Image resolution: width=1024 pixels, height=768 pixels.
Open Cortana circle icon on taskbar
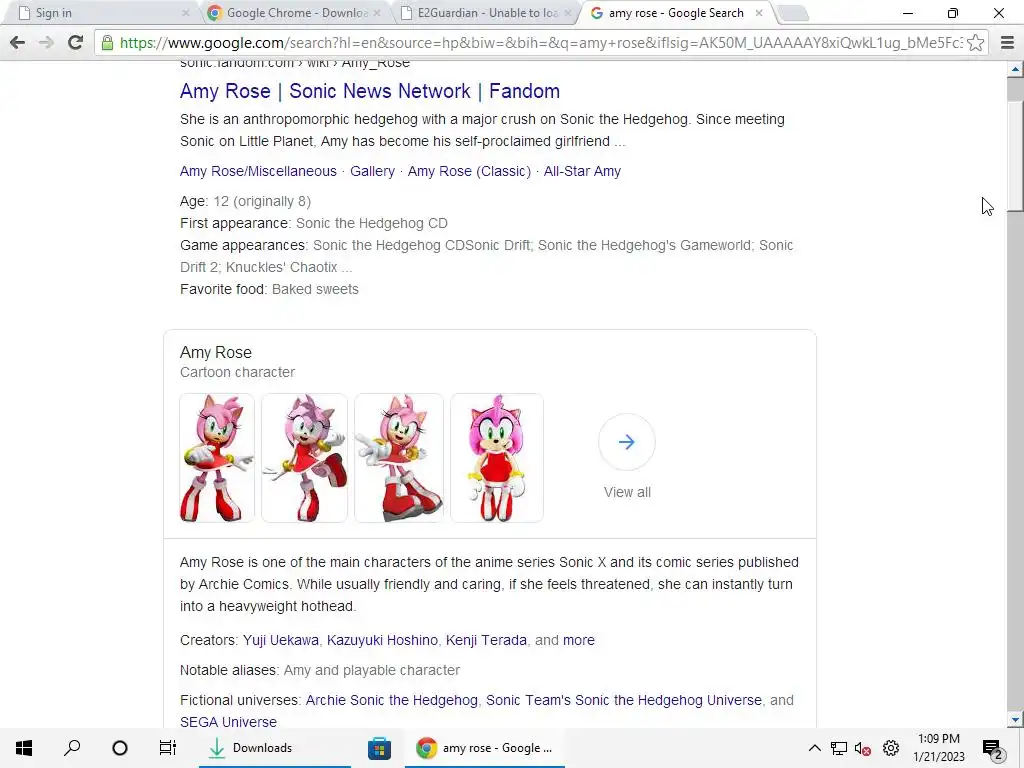pyautogui.click(x=120, y=748)
